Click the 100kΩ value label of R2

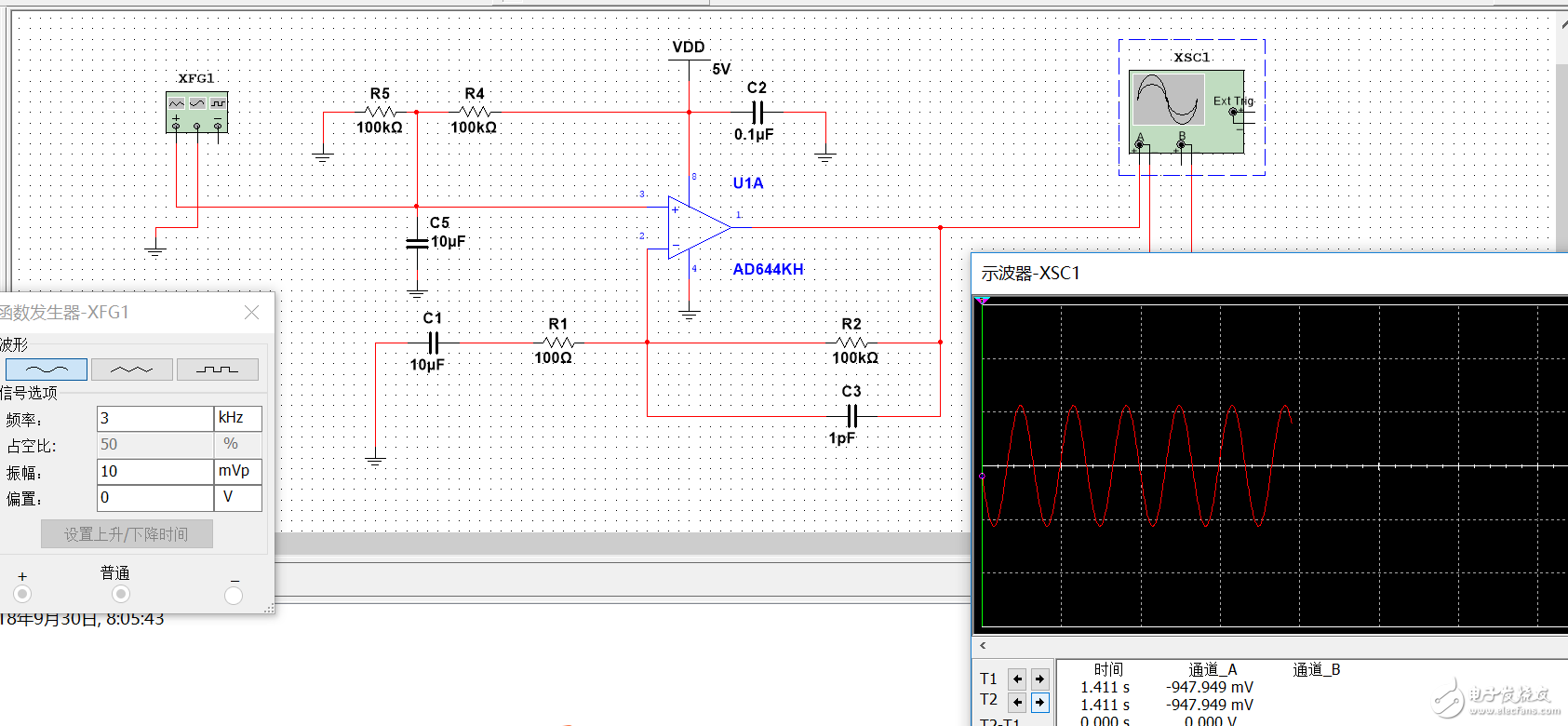pyautogui.click(x=855, y=358)
